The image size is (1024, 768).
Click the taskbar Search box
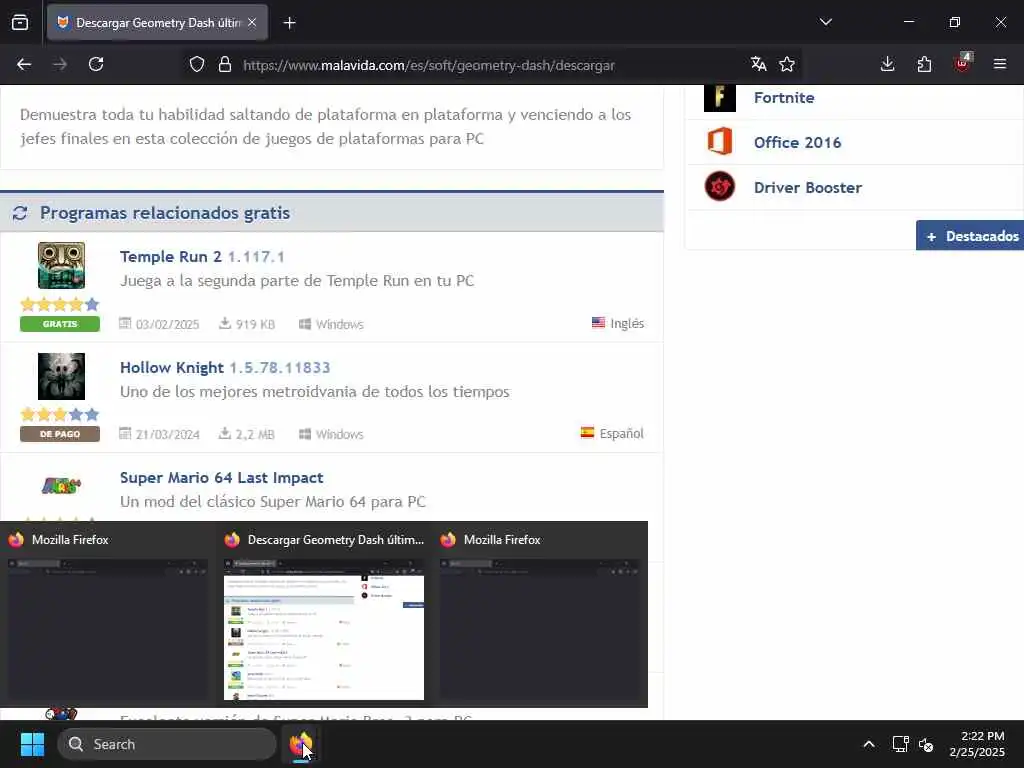click(167, 744)
